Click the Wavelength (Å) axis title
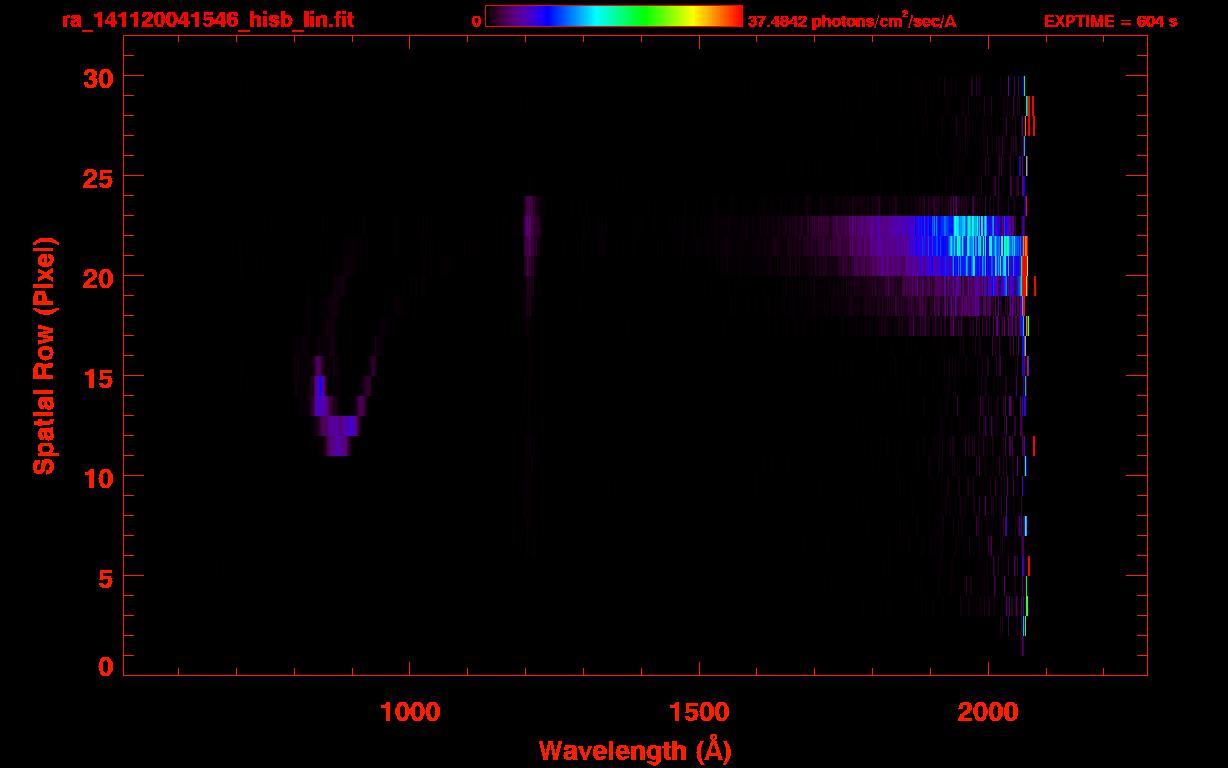1228x768 pixels. 635,750
